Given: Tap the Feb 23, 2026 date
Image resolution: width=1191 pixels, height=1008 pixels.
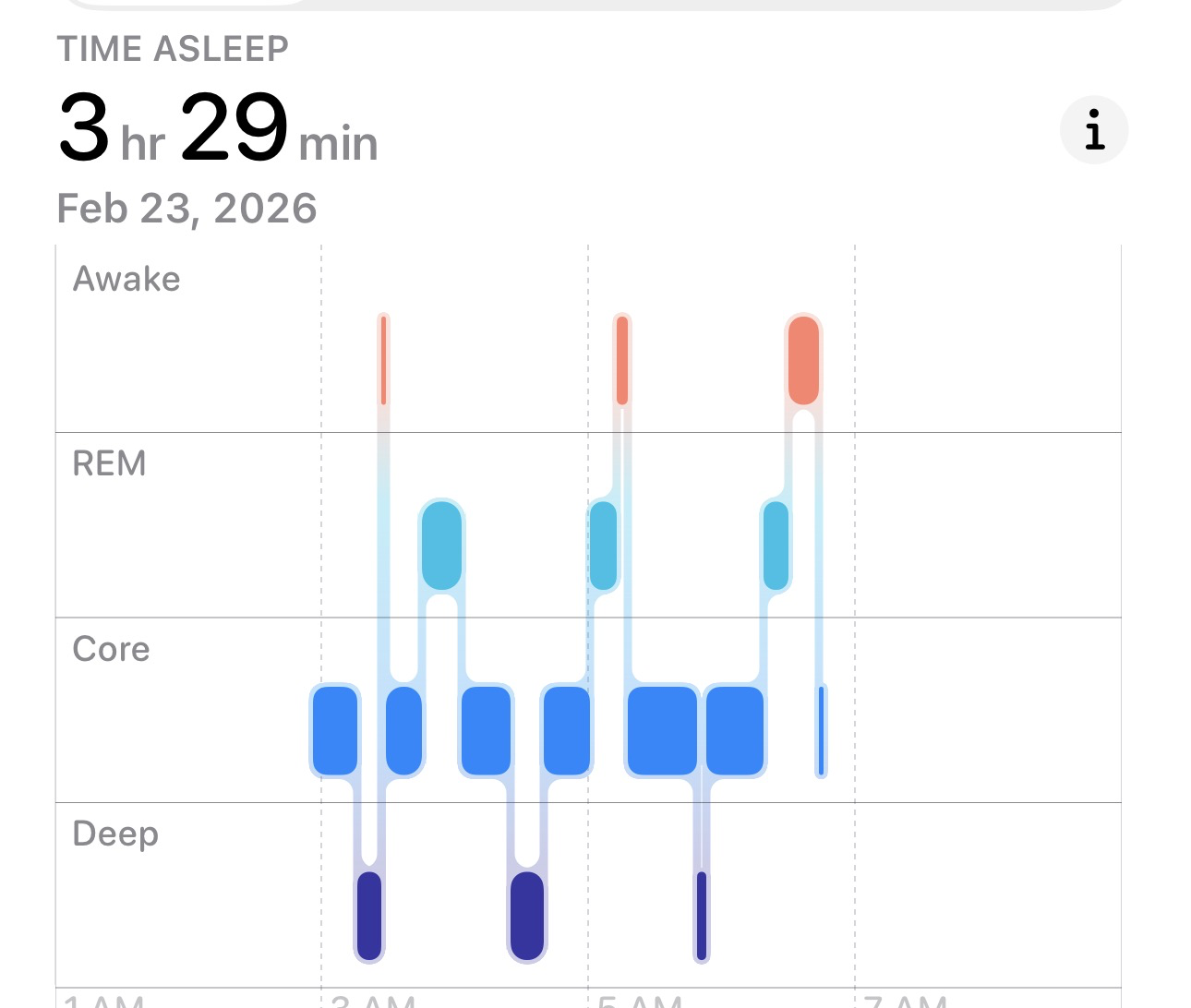Looking at the screenshot, I should tap(187, 209).
